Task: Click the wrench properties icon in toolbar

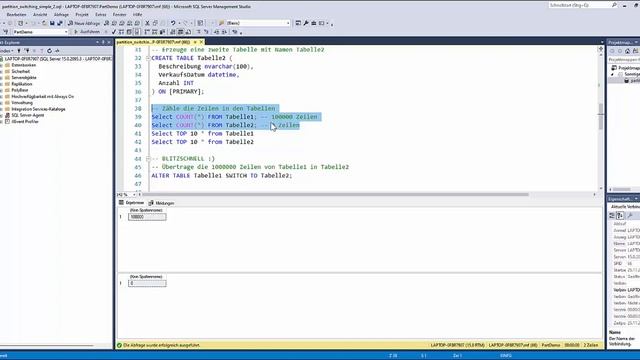Action: pos(306,23)
